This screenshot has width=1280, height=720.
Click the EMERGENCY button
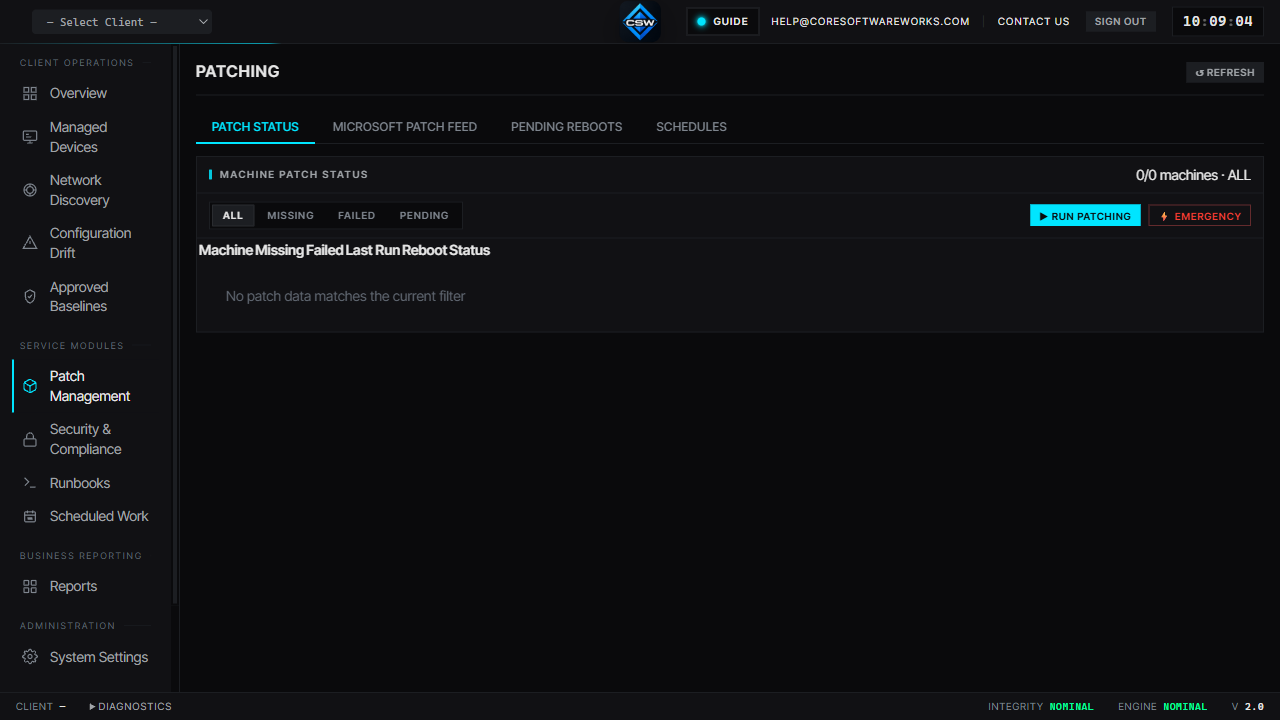(1200, 216)
